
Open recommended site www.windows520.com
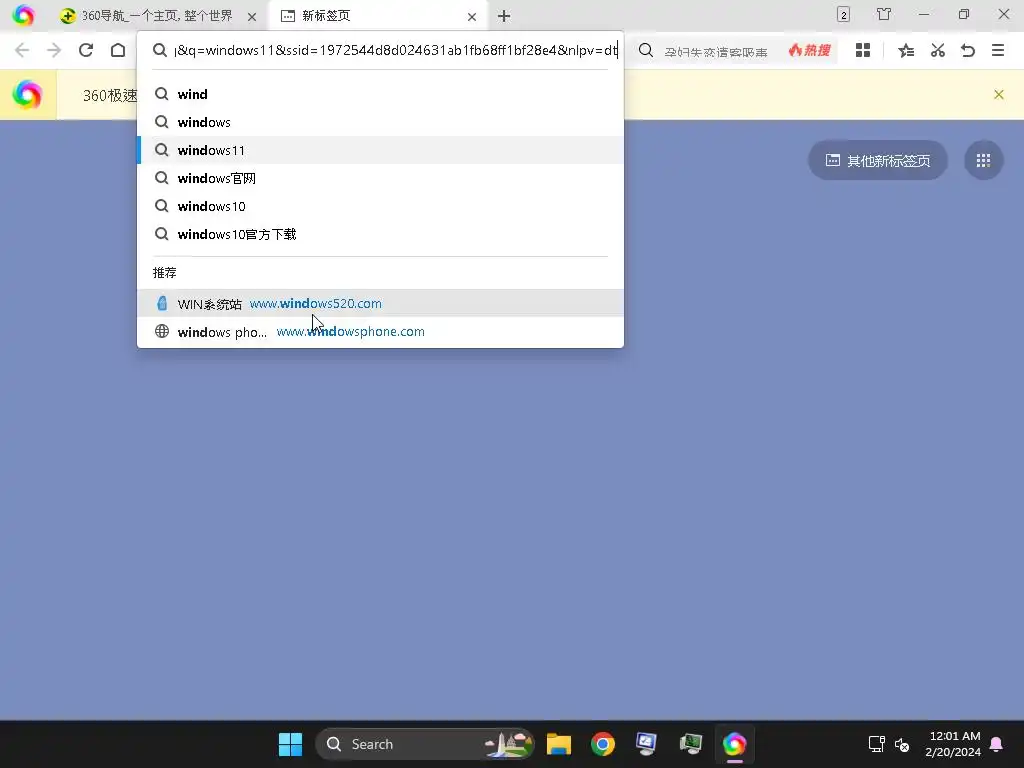point(380,304)
